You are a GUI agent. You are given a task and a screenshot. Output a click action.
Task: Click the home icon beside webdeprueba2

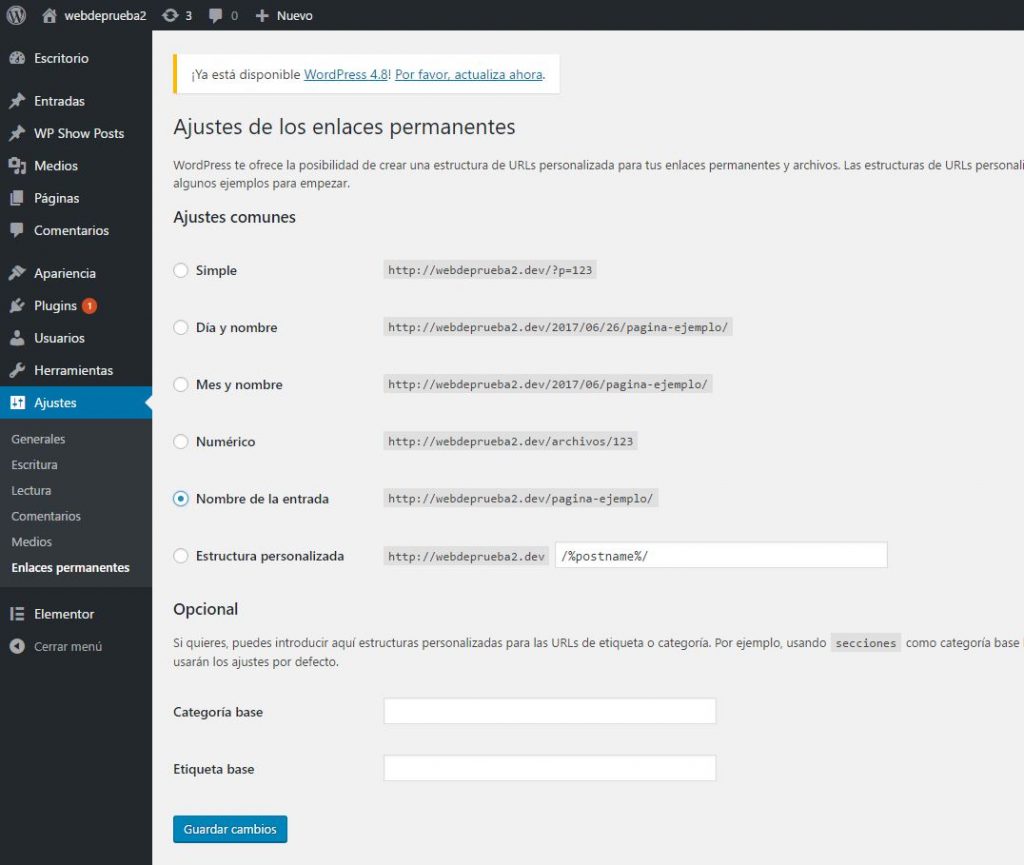tap(49, 16)
